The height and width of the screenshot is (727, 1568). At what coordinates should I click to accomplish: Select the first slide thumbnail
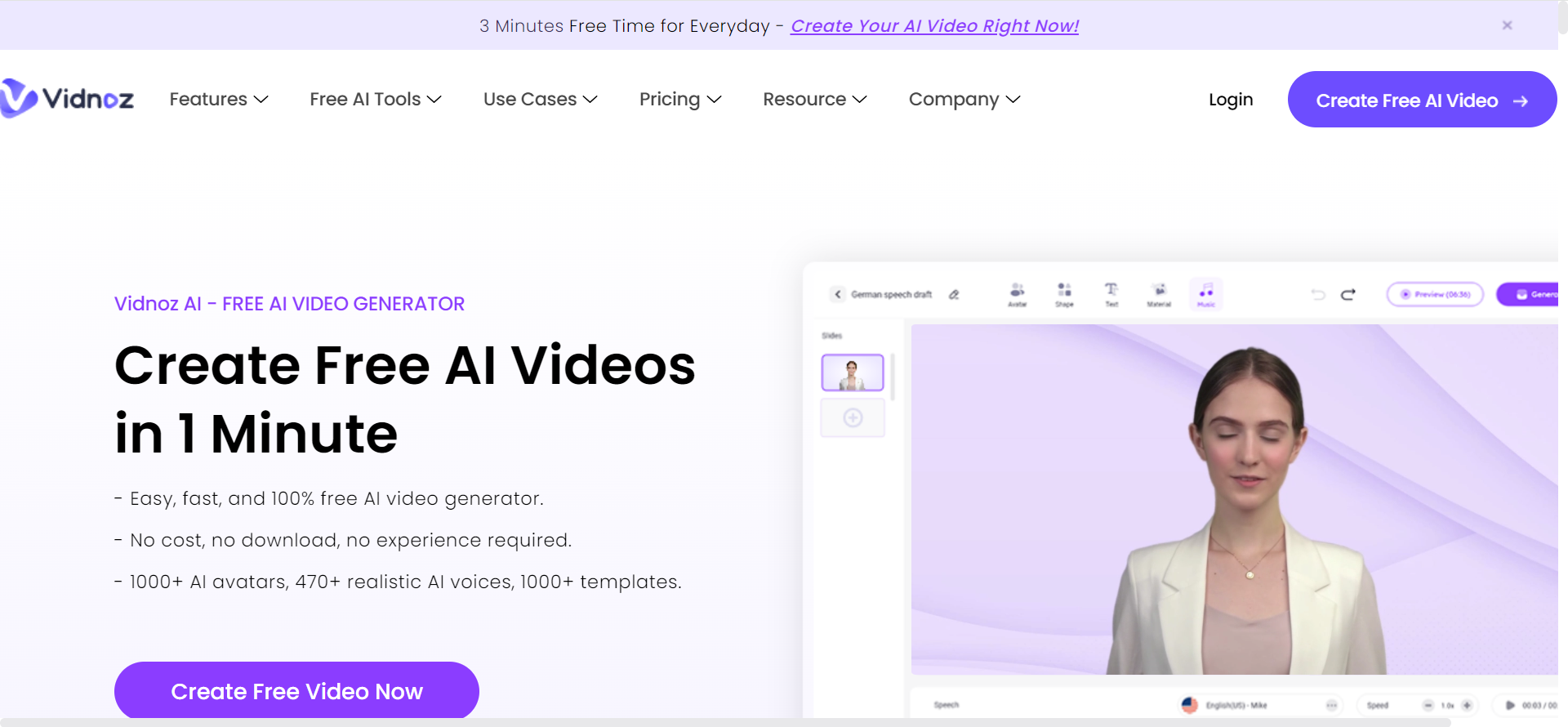pyautogui.click(x=853, y=372)
